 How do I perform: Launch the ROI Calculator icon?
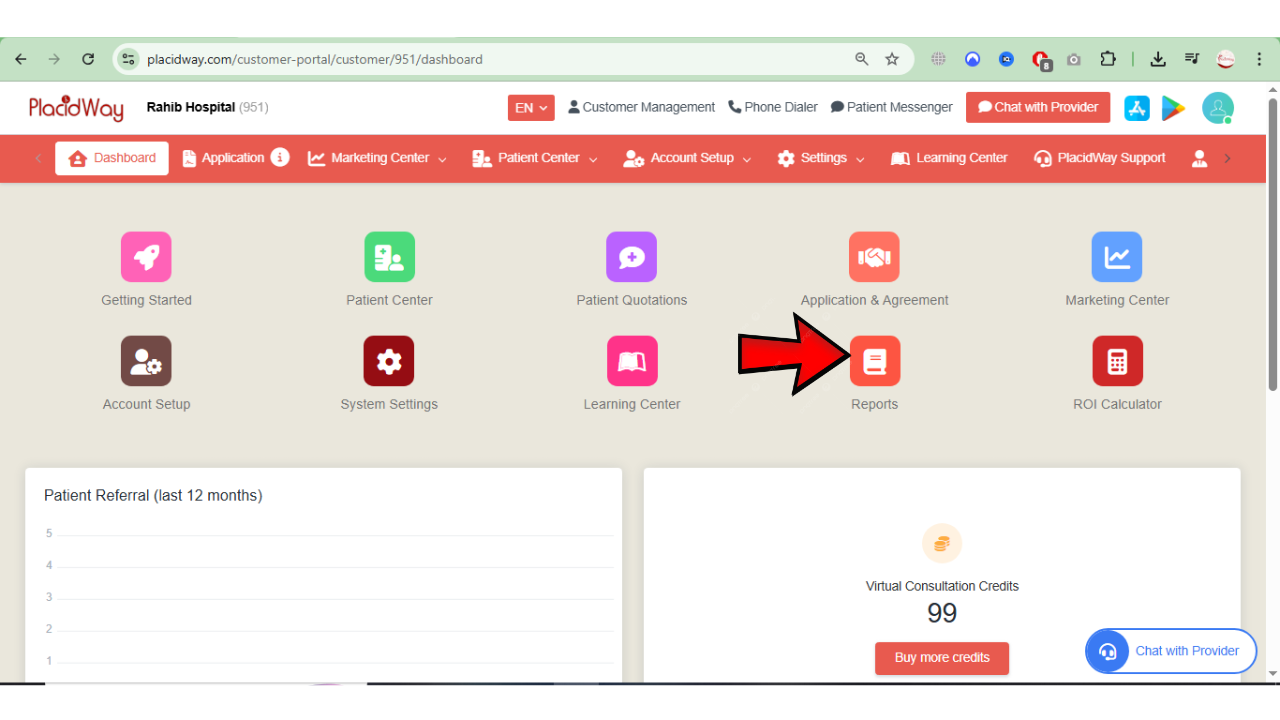(x=1117, y=361)
